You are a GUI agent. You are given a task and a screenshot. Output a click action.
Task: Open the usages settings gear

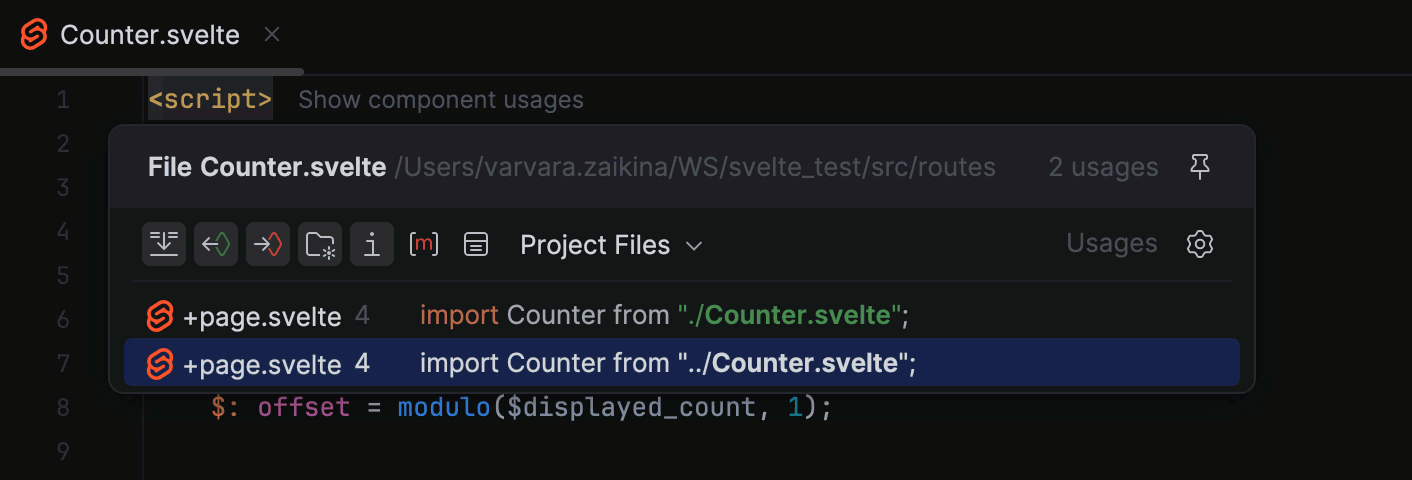point(1199,244)
